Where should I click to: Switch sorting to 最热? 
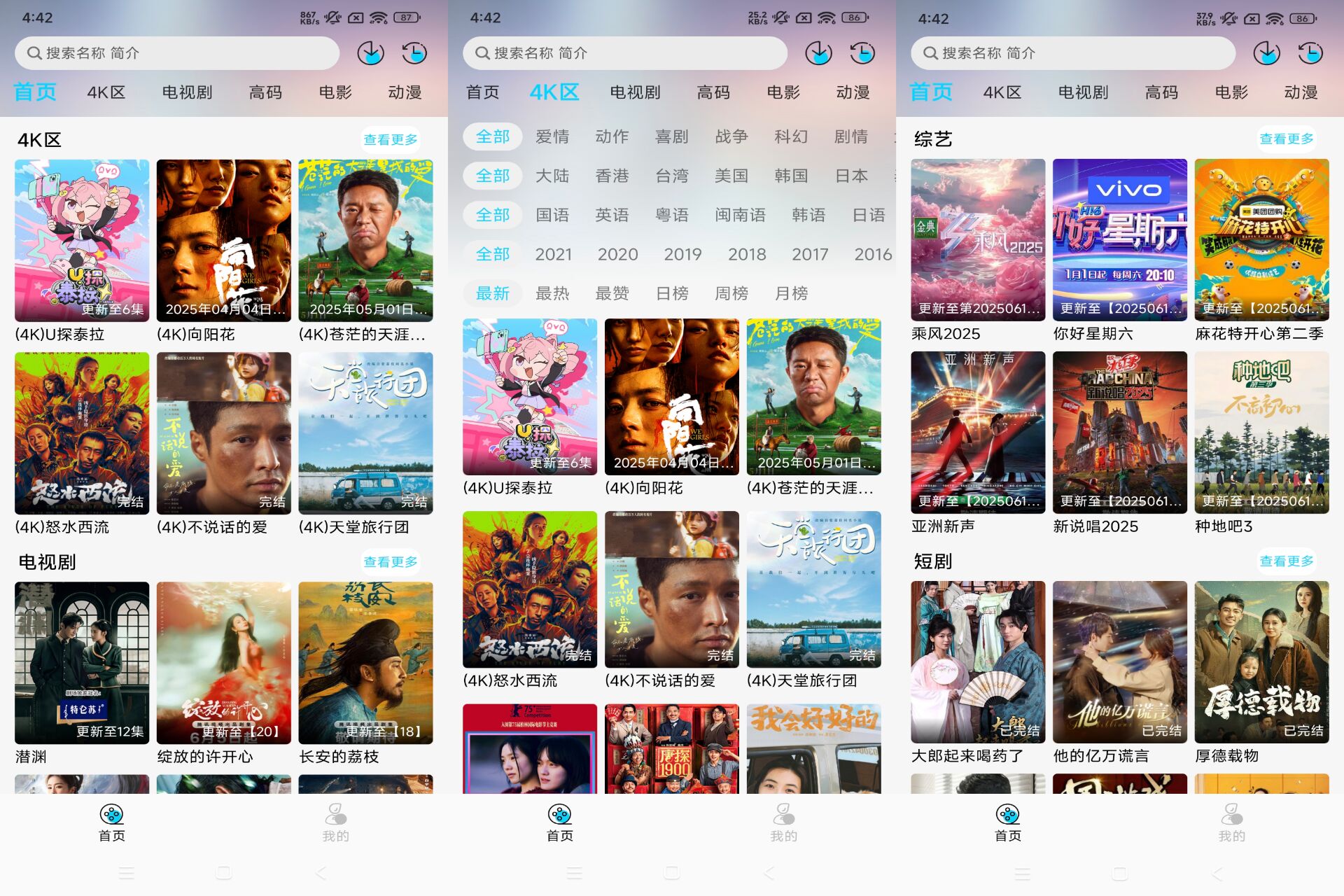pyautogui.click(x=554, y=293)
